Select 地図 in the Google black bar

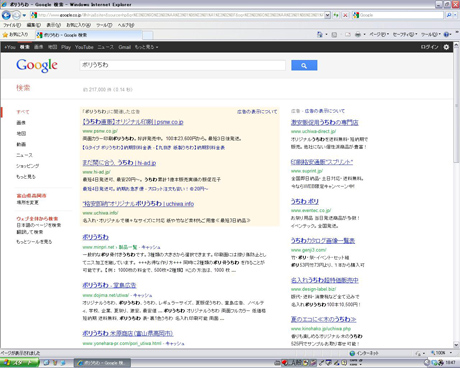pyautogui.click(x=52, y=47)
